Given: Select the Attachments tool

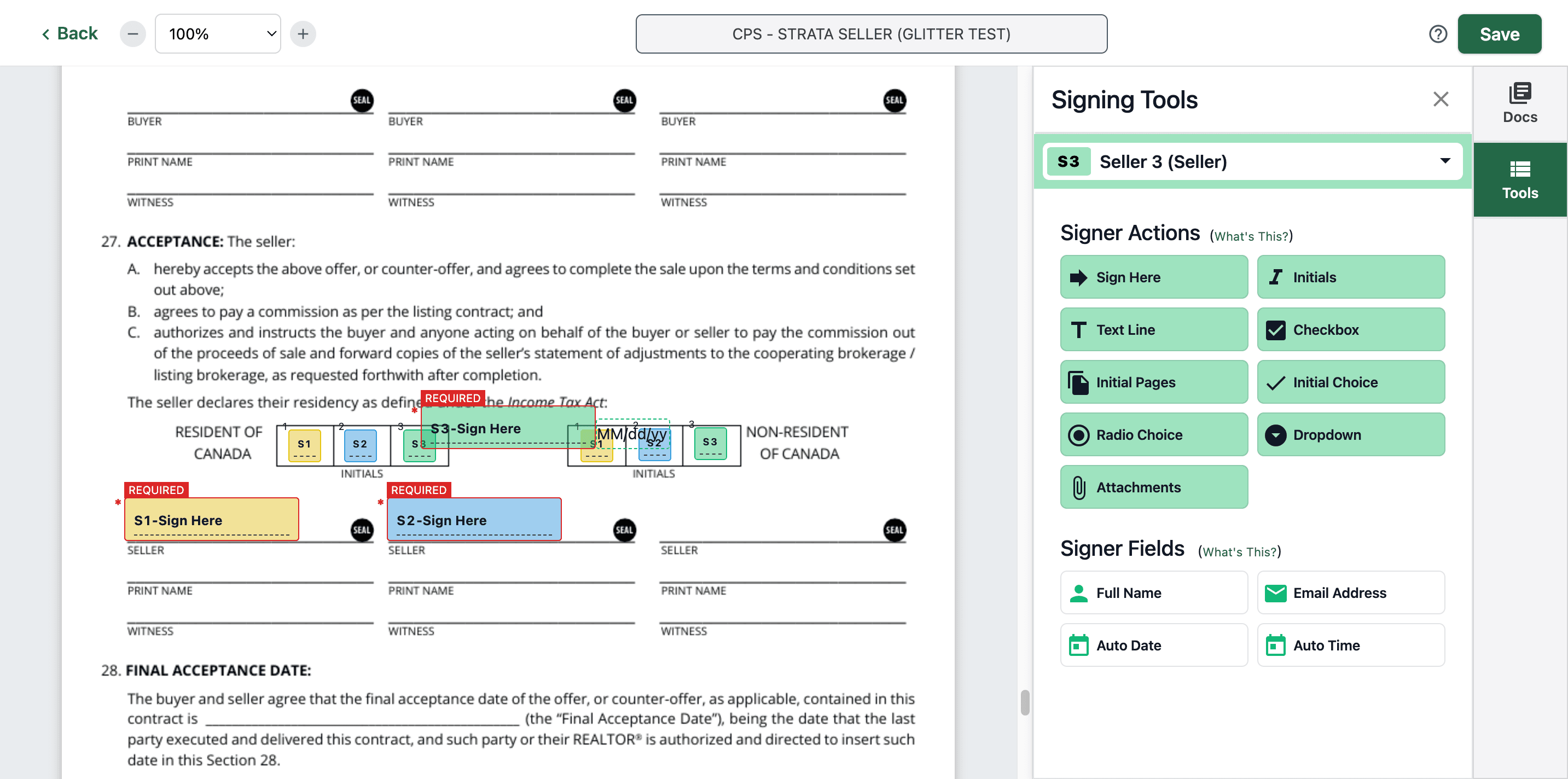Looking at the screenshot, I should (1153, 487).
